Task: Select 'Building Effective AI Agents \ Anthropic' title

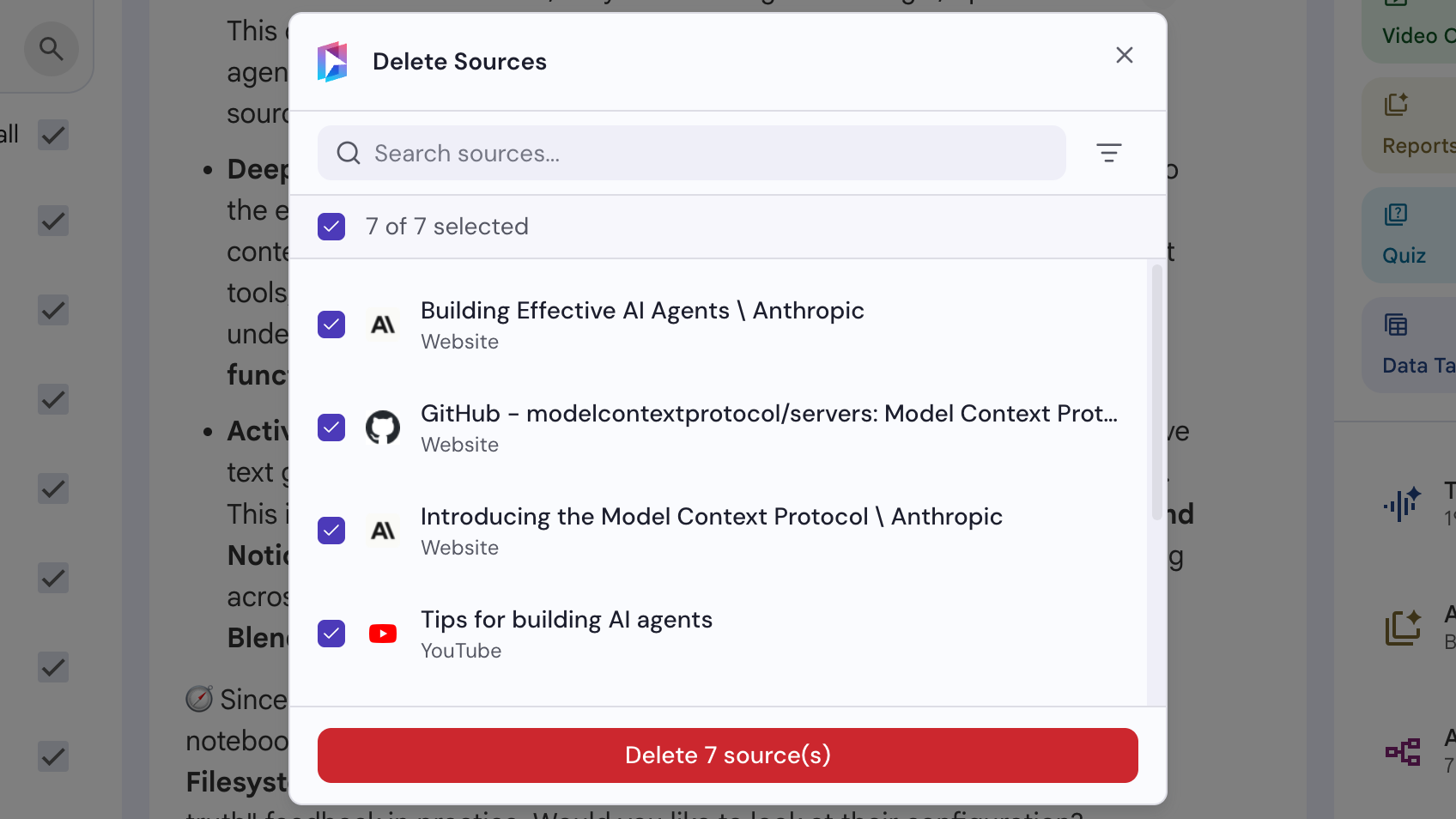Action: (x=642, y=311)
